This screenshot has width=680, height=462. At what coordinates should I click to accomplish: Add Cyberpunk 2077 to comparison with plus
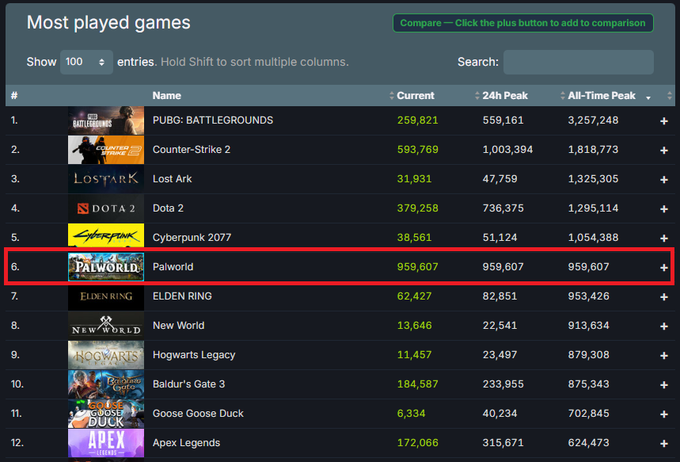click(x=664, y=238)
